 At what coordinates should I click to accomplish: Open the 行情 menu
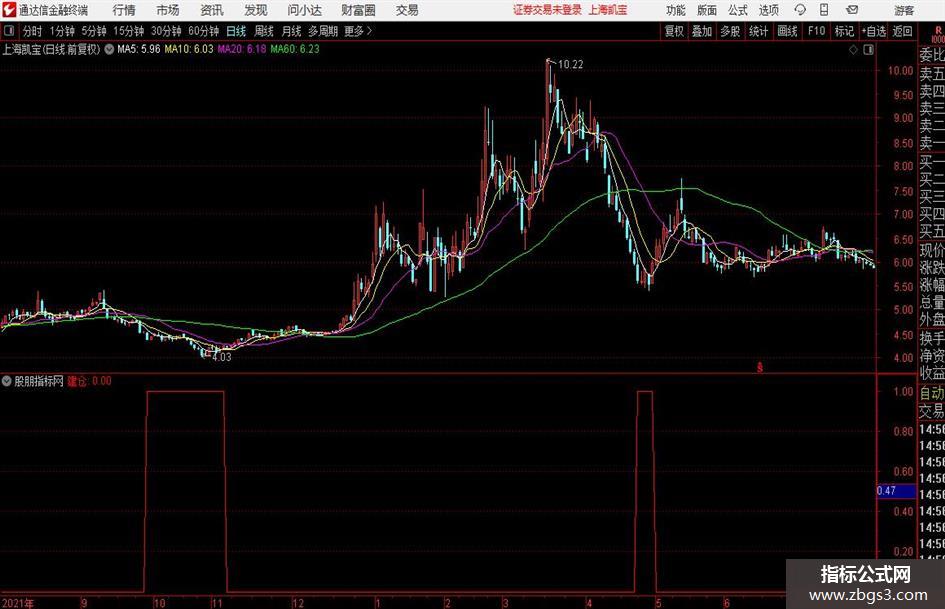pos(124,10)
